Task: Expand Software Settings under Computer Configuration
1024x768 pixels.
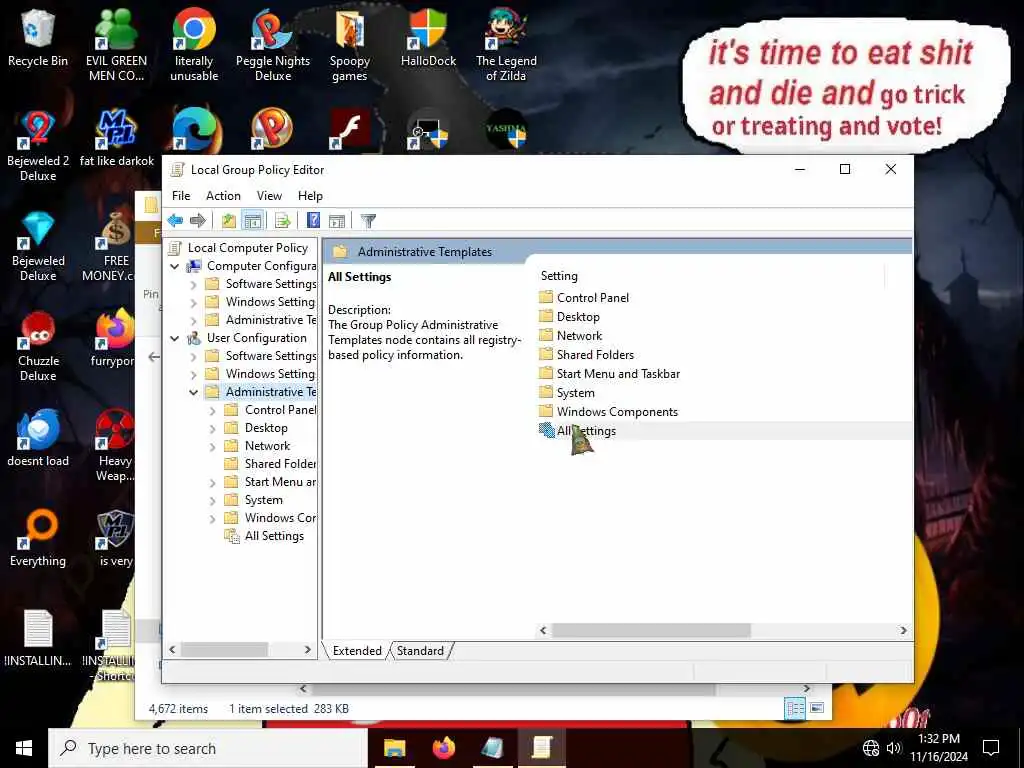Action: pos(193,285)
